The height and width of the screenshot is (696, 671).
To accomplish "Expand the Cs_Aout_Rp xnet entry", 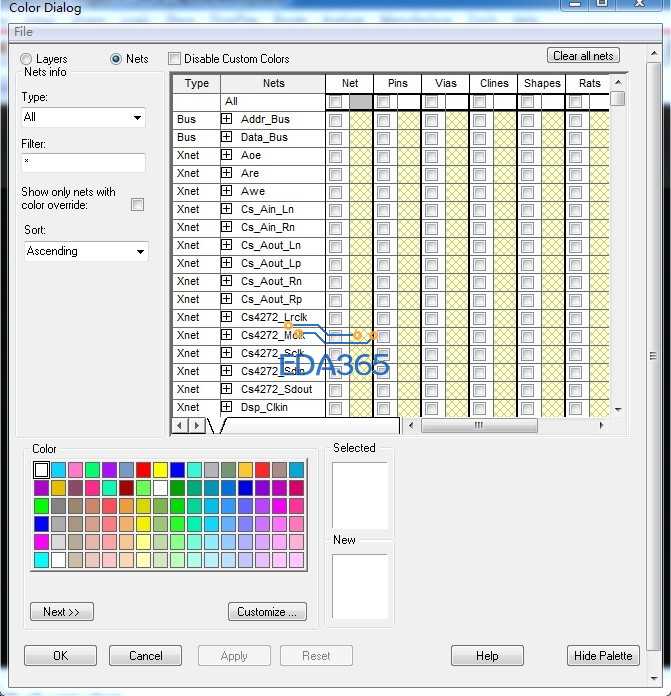I will click(226, 299).
